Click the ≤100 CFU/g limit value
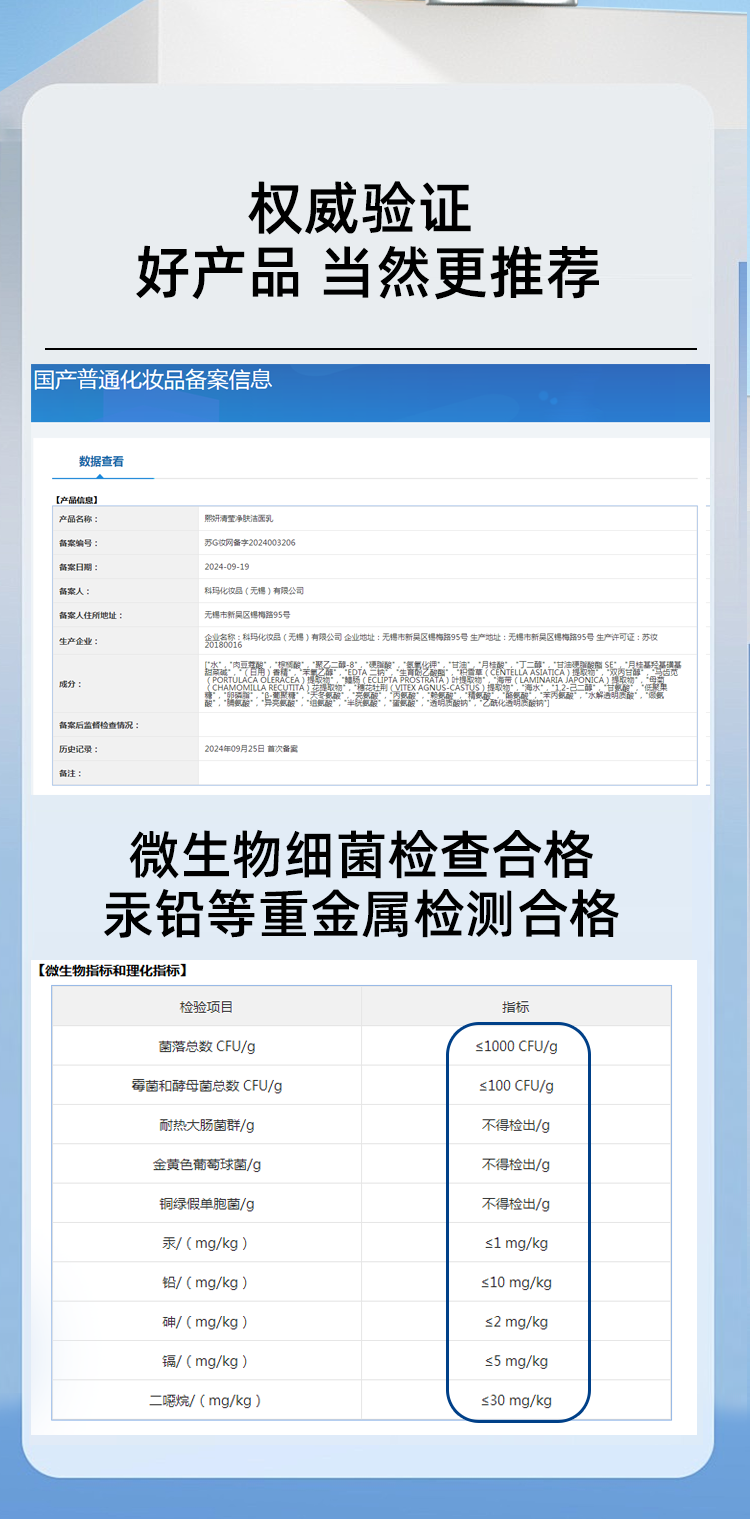750x1519 pixels. pyautogui.click(x=516, y=1085)
